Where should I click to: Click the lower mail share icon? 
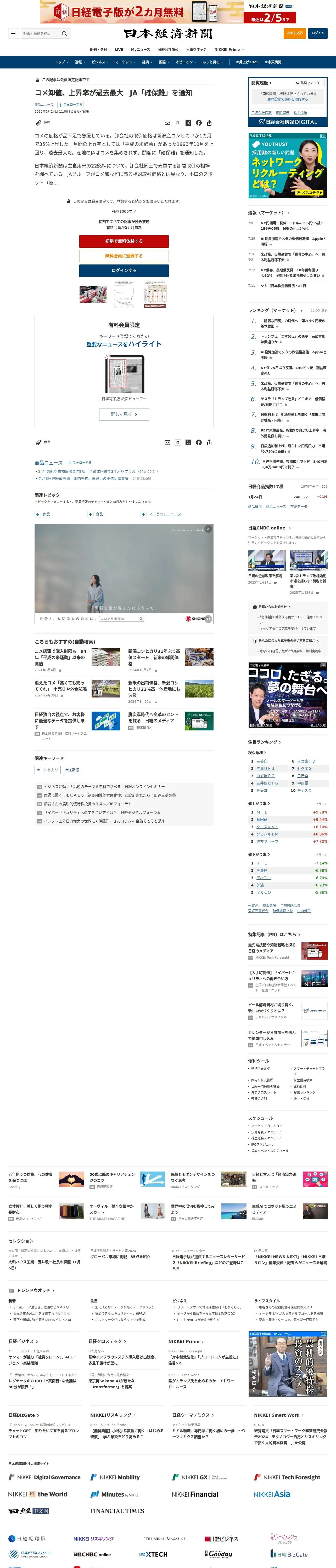[x=167, y=442]
